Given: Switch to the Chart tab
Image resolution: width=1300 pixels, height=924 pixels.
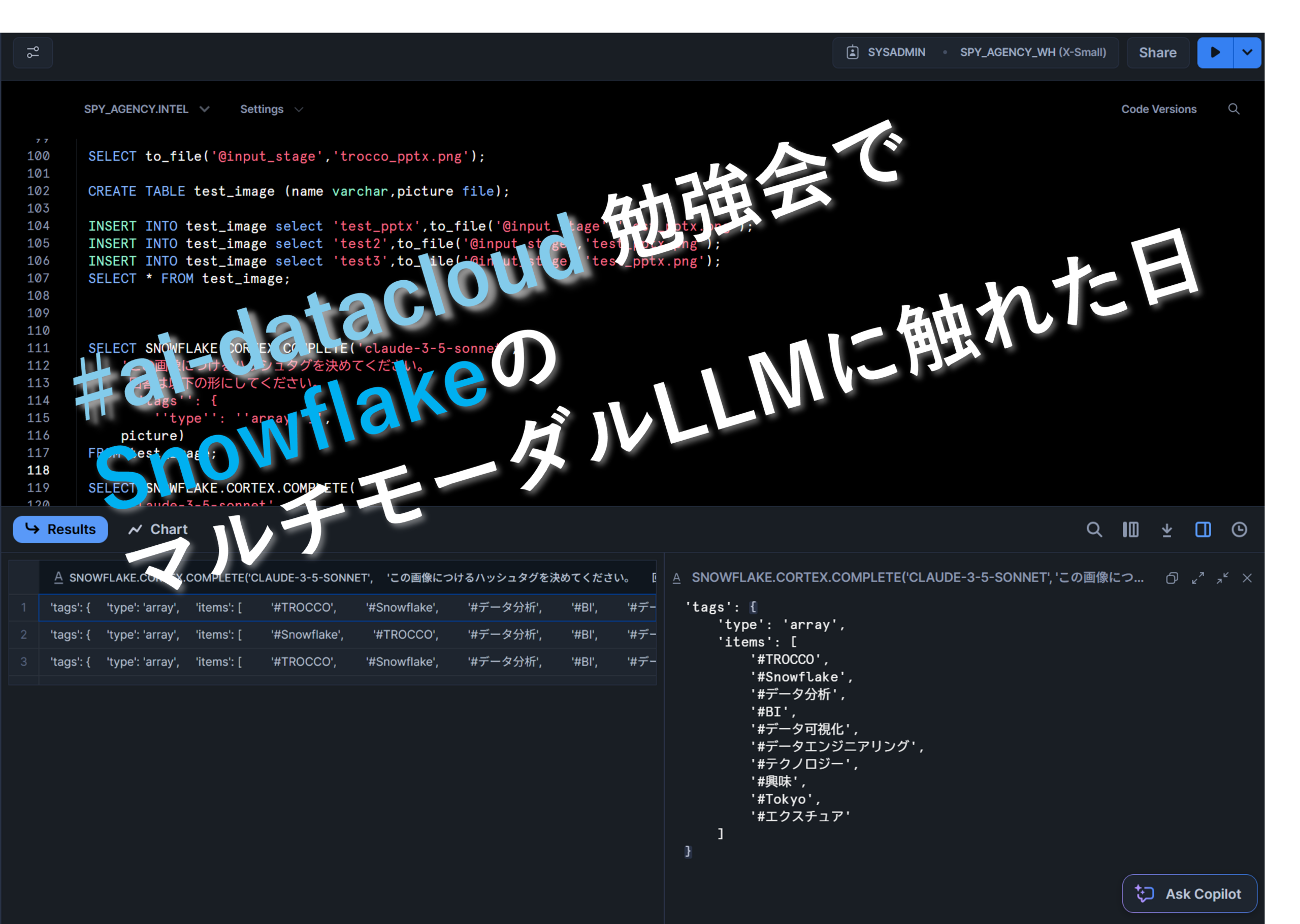Looking at the screenshot, I should [158, 529].
